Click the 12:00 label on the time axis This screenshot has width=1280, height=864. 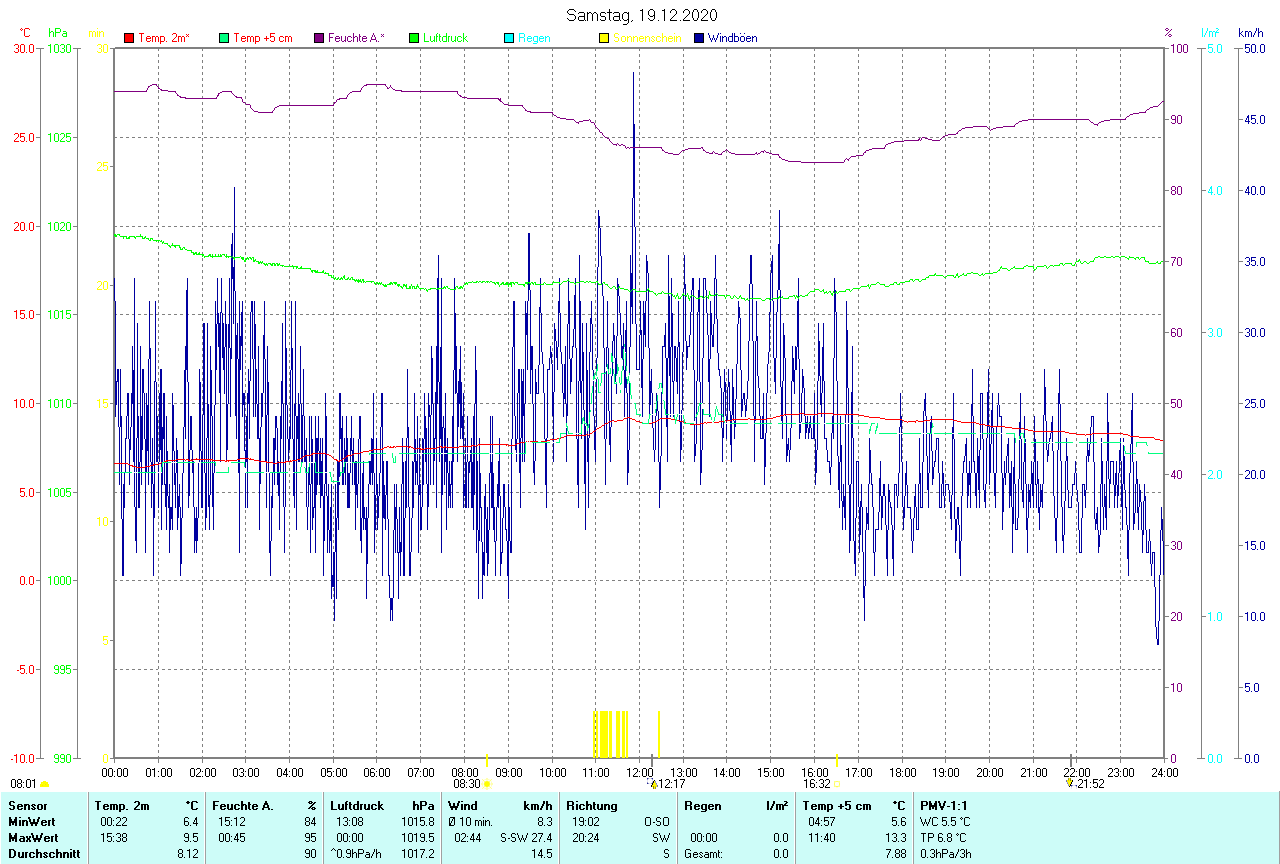click(x=639, y=772)
